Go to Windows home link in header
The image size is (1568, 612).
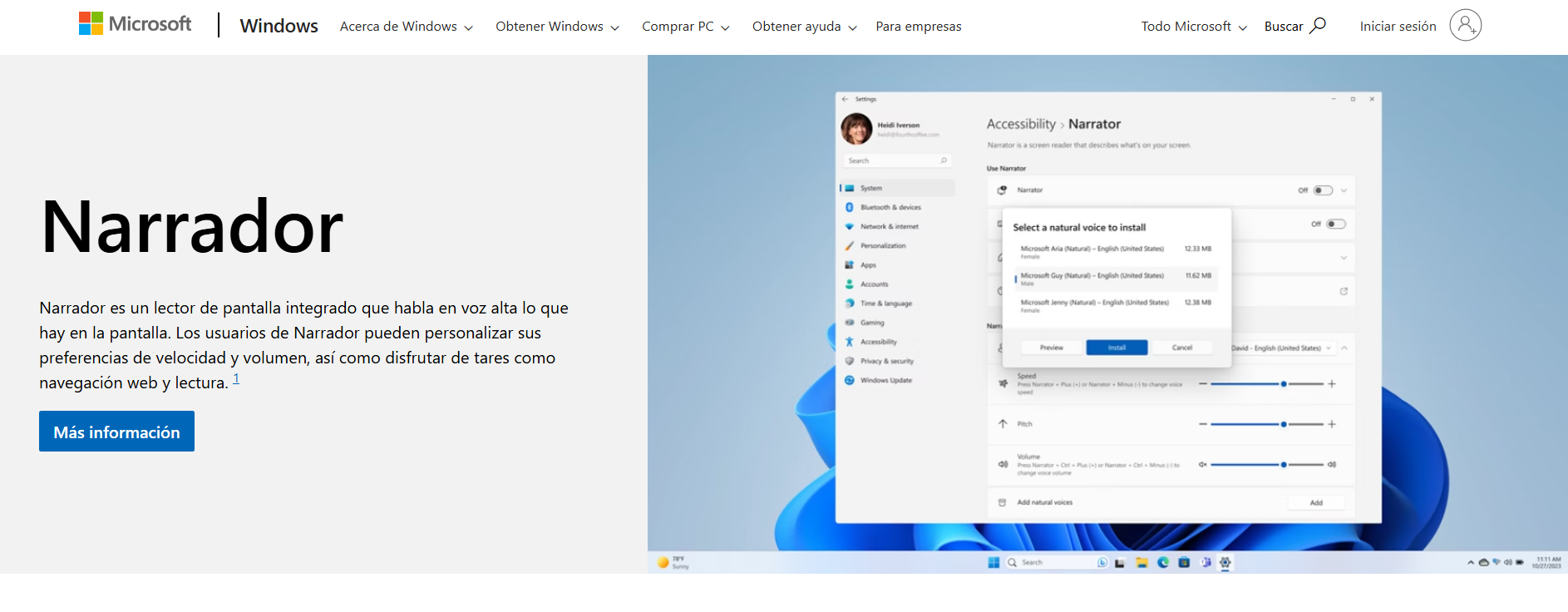tap(279, 26)
